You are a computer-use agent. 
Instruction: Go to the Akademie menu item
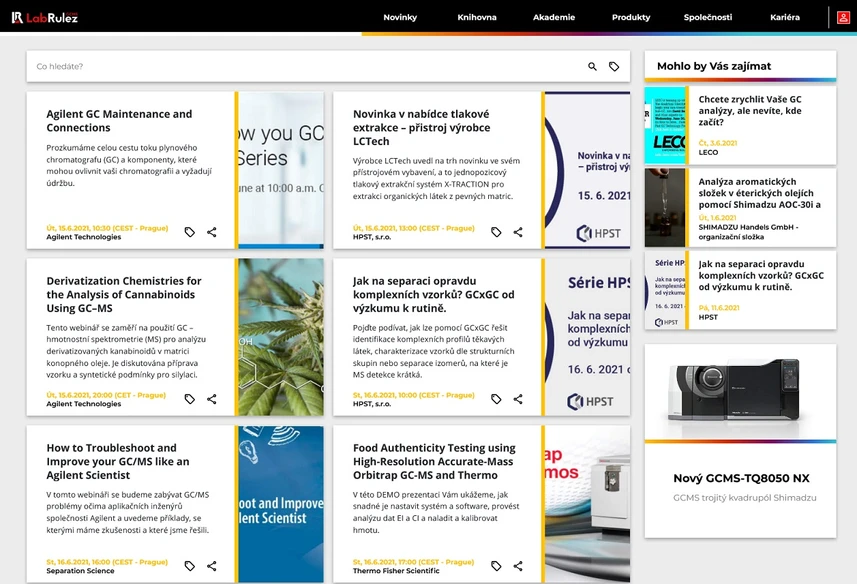tap(554, 17)
